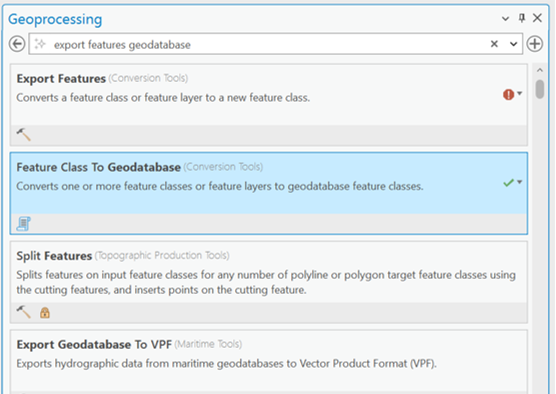Click the Topographic Production Tools label
This screenshot has height=394, width=556.
click(x=162, y=255)
